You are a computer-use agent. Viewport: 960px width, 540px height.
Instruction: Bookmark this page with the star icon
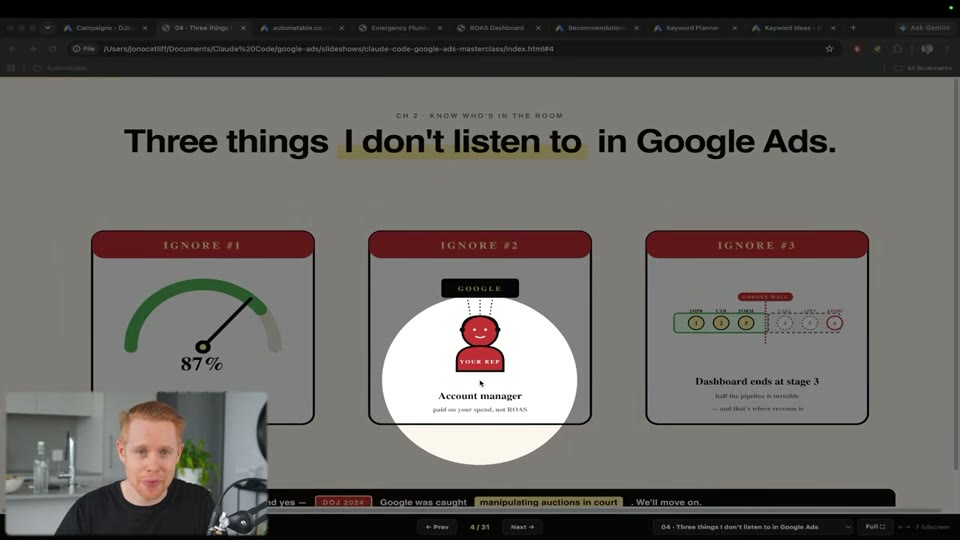(x=830, y=49)
